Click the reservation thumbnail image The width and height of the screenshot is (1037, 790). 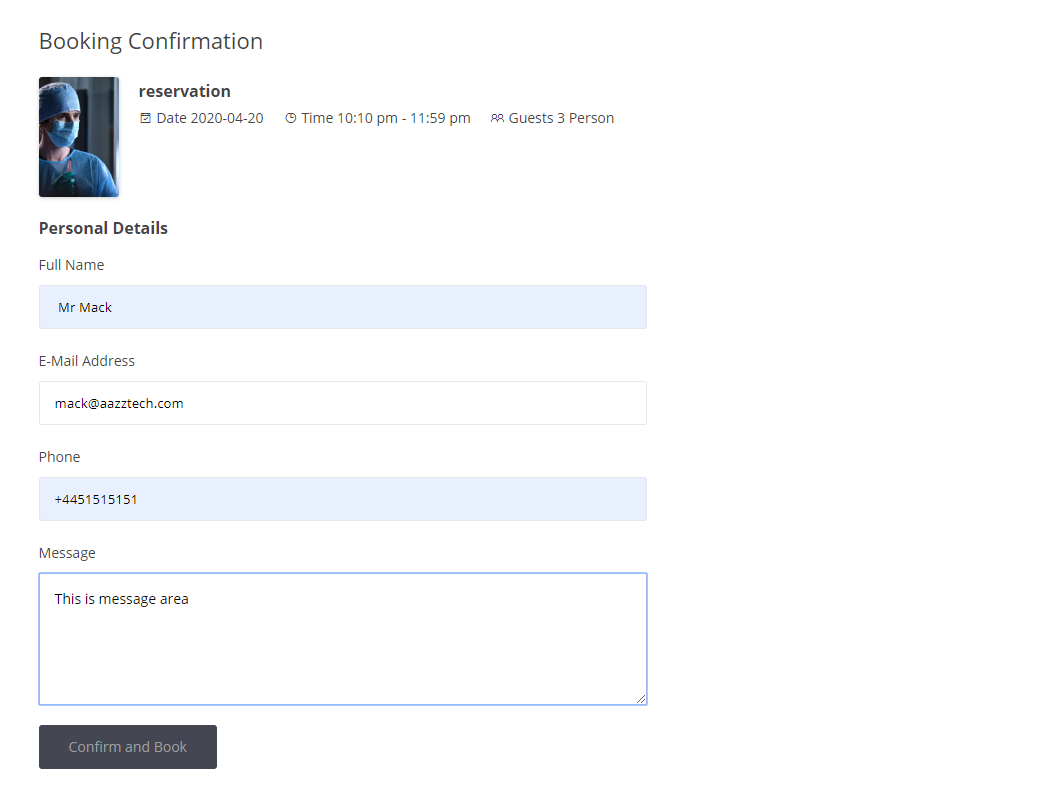tap(79, 137)
